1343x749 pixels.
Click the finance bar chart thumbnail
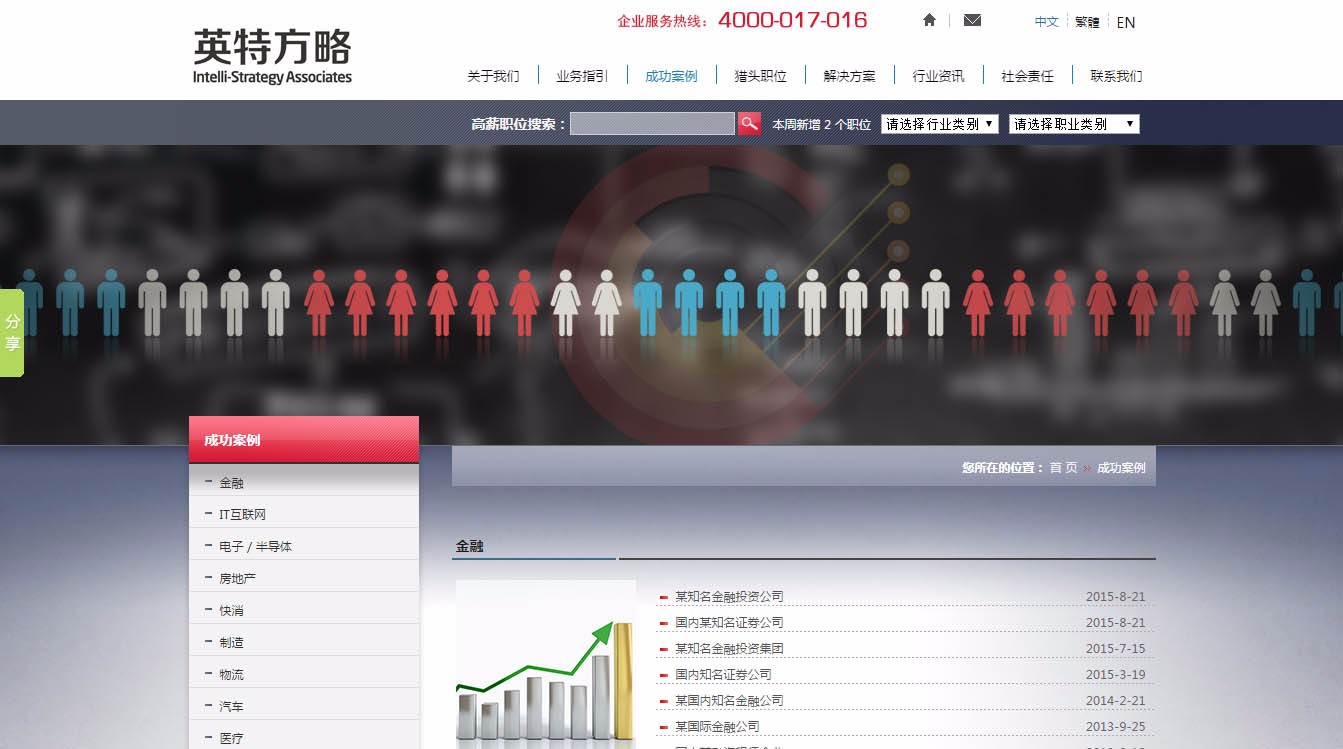[545, 664]
